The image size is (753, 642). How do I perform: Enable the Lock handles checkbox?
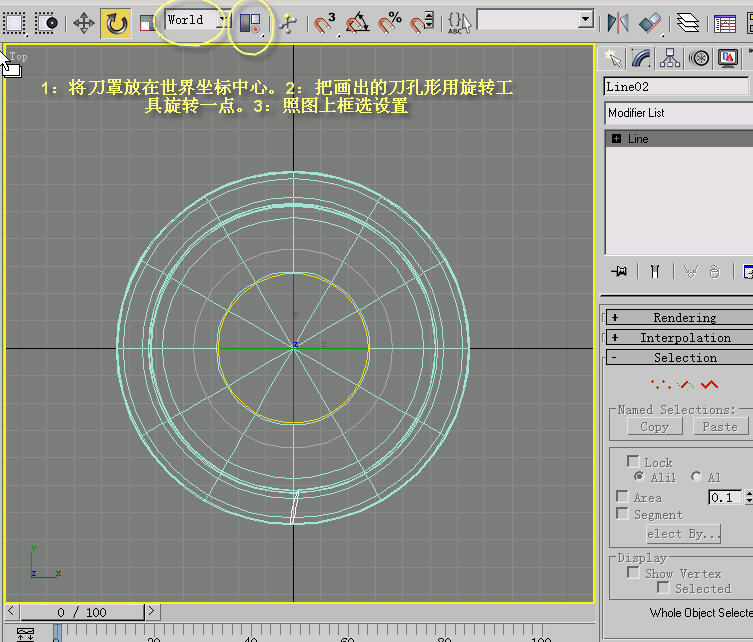pos(633,462)
